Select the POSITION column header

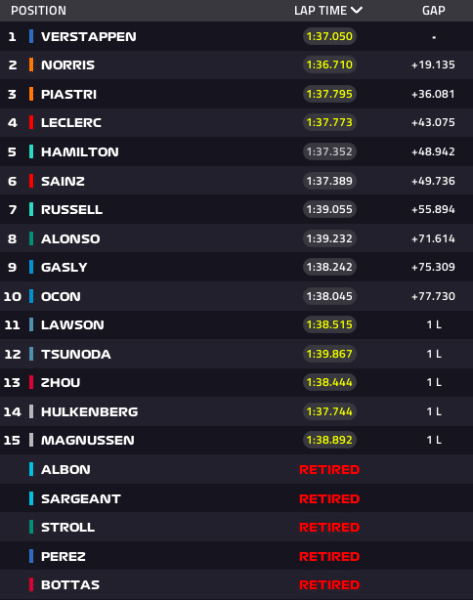(39, 11)
